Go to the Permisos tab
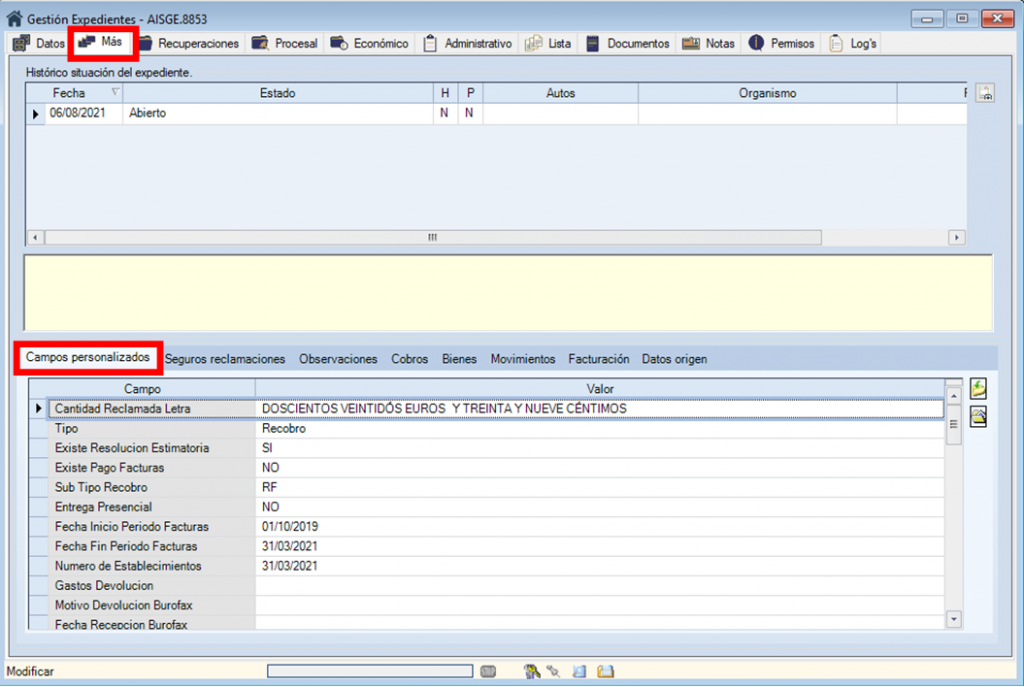The width and height of the screenshot is (1024, 687). (782, 44)
